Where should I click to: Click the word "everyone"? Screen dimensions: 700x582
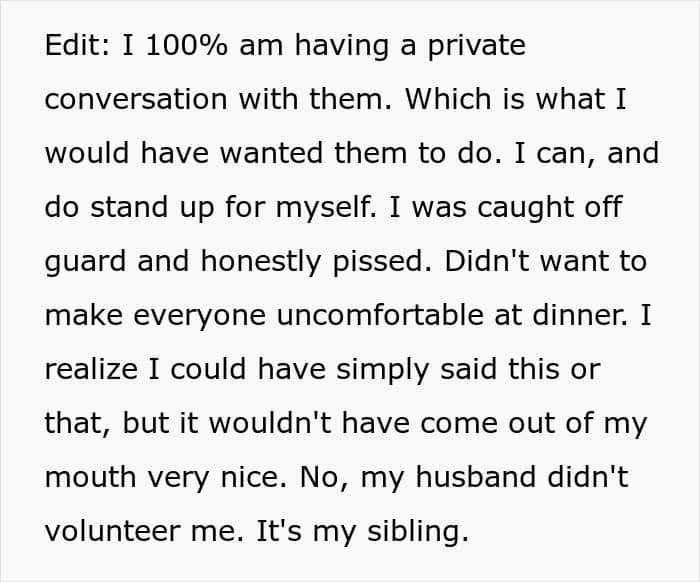(x=204, y=315)
